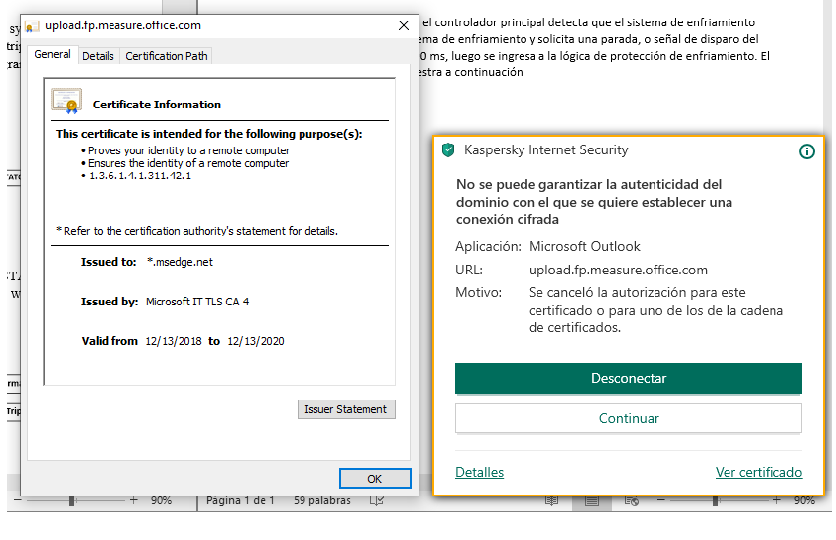Click the Word line ending 'lógica de protección de enfriamiento. El'
The width and height of the screenshot is (836, 540).
[x=594, y=56]
